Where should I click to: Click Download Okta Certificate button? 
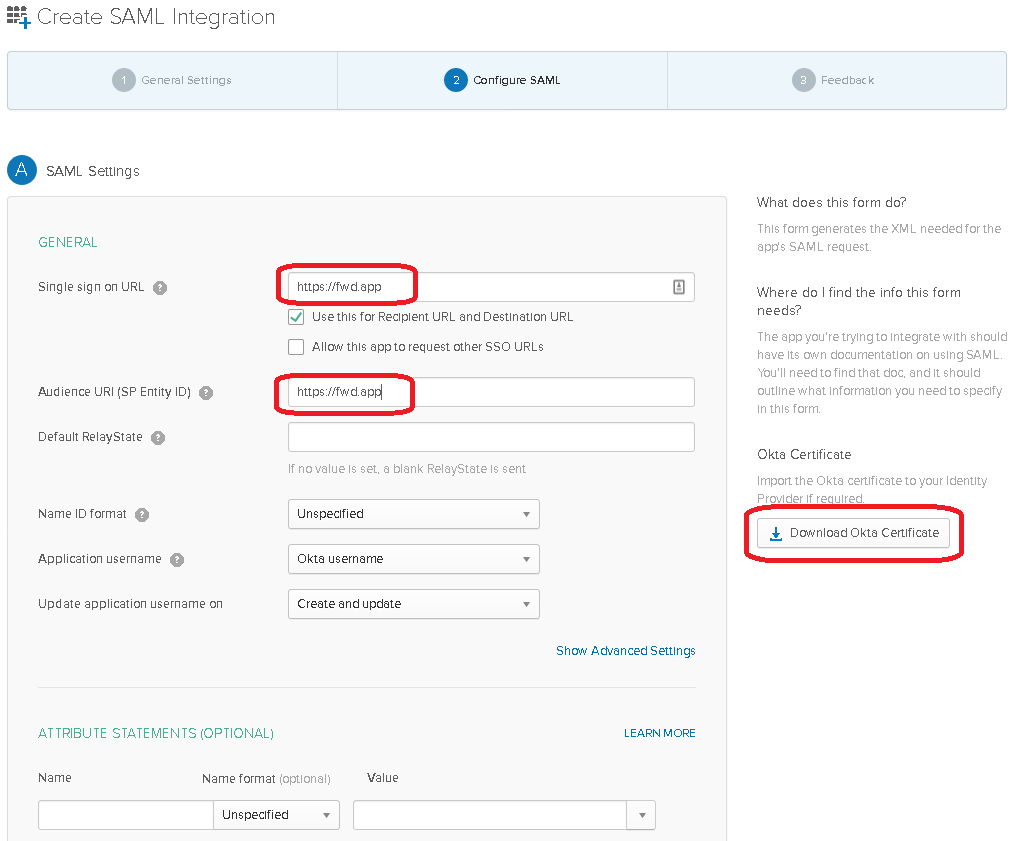[853, 534]
